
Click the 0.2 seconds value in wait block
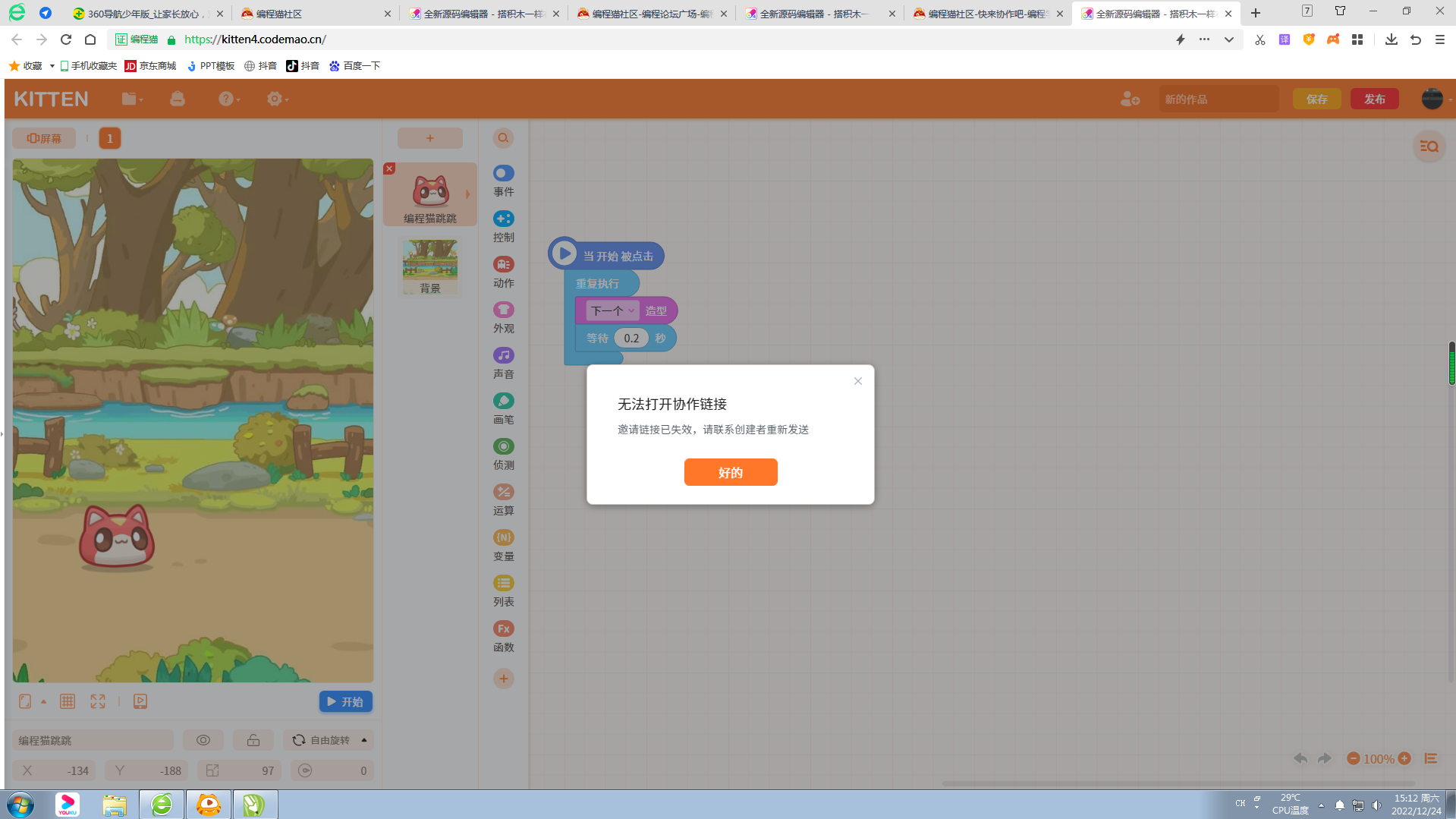pyautogui.click(x=631, y=338)
